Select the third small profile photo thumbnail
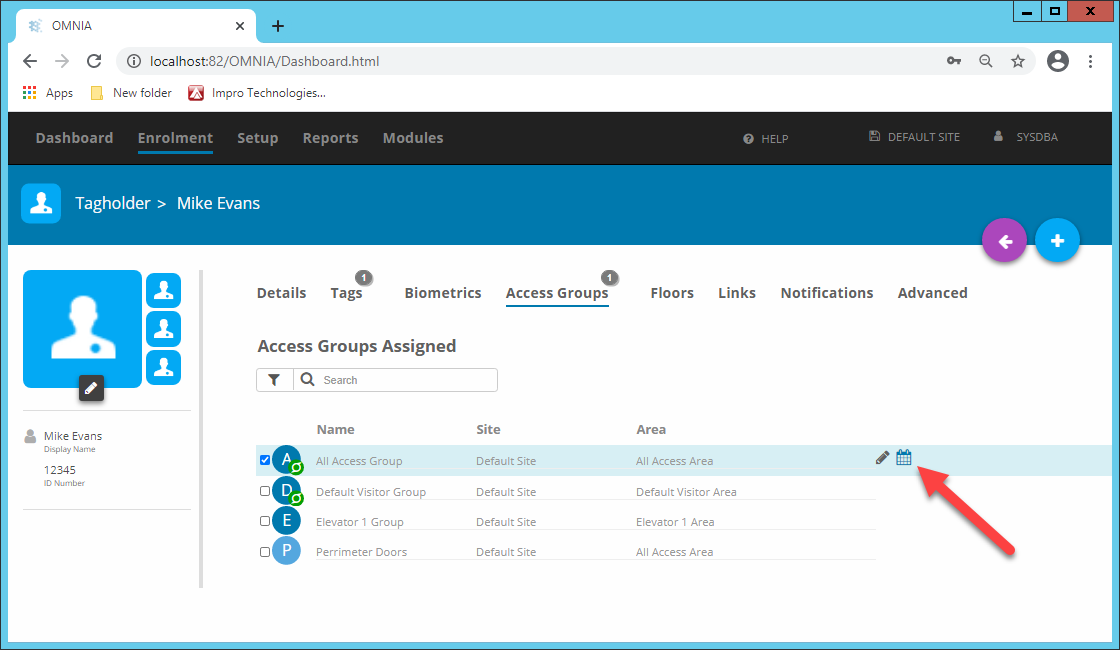 pos(164,367)
